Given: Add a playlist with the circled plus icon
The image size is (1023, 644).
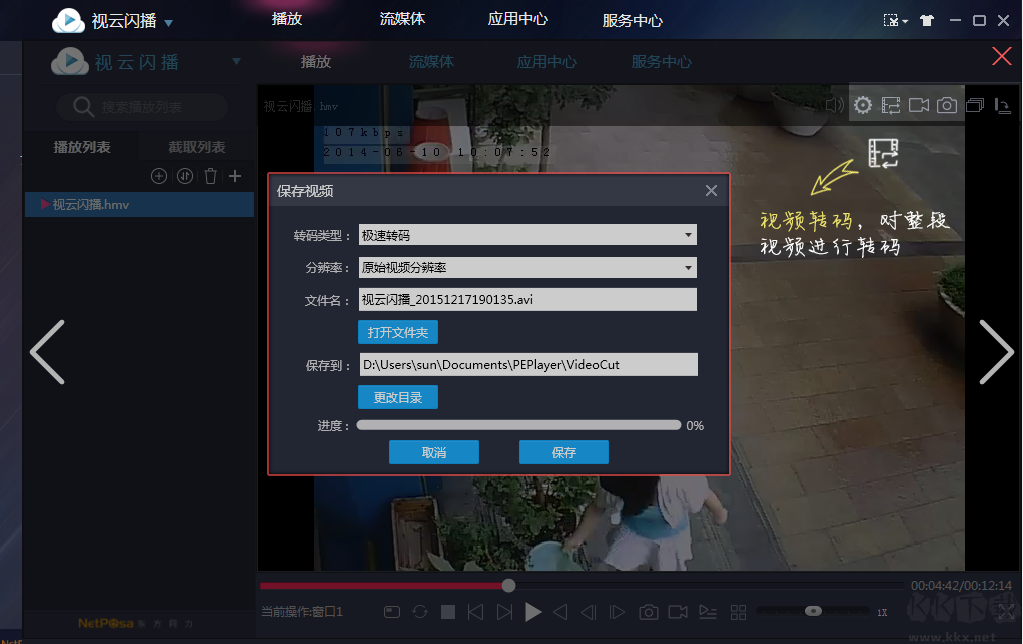Looking at the screenshot, I should [158, 175].
